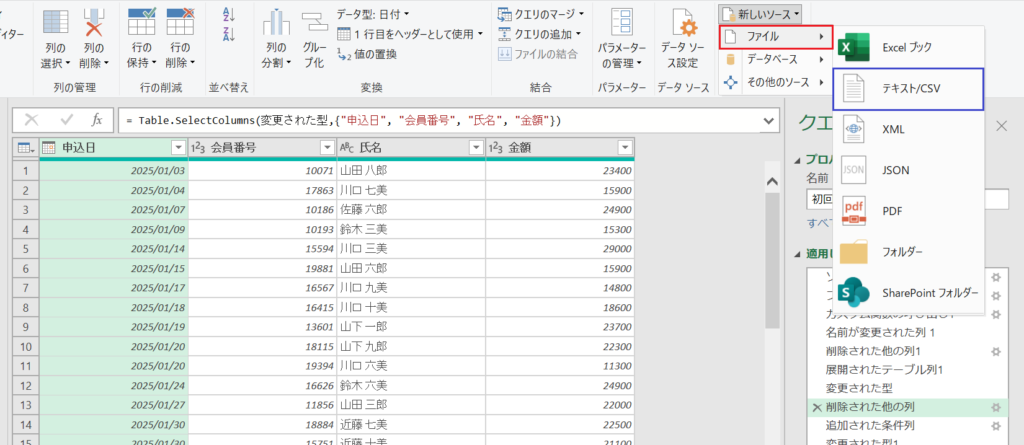
Task: Click the date type icon of 申込日 column
Action: point(50,148)
